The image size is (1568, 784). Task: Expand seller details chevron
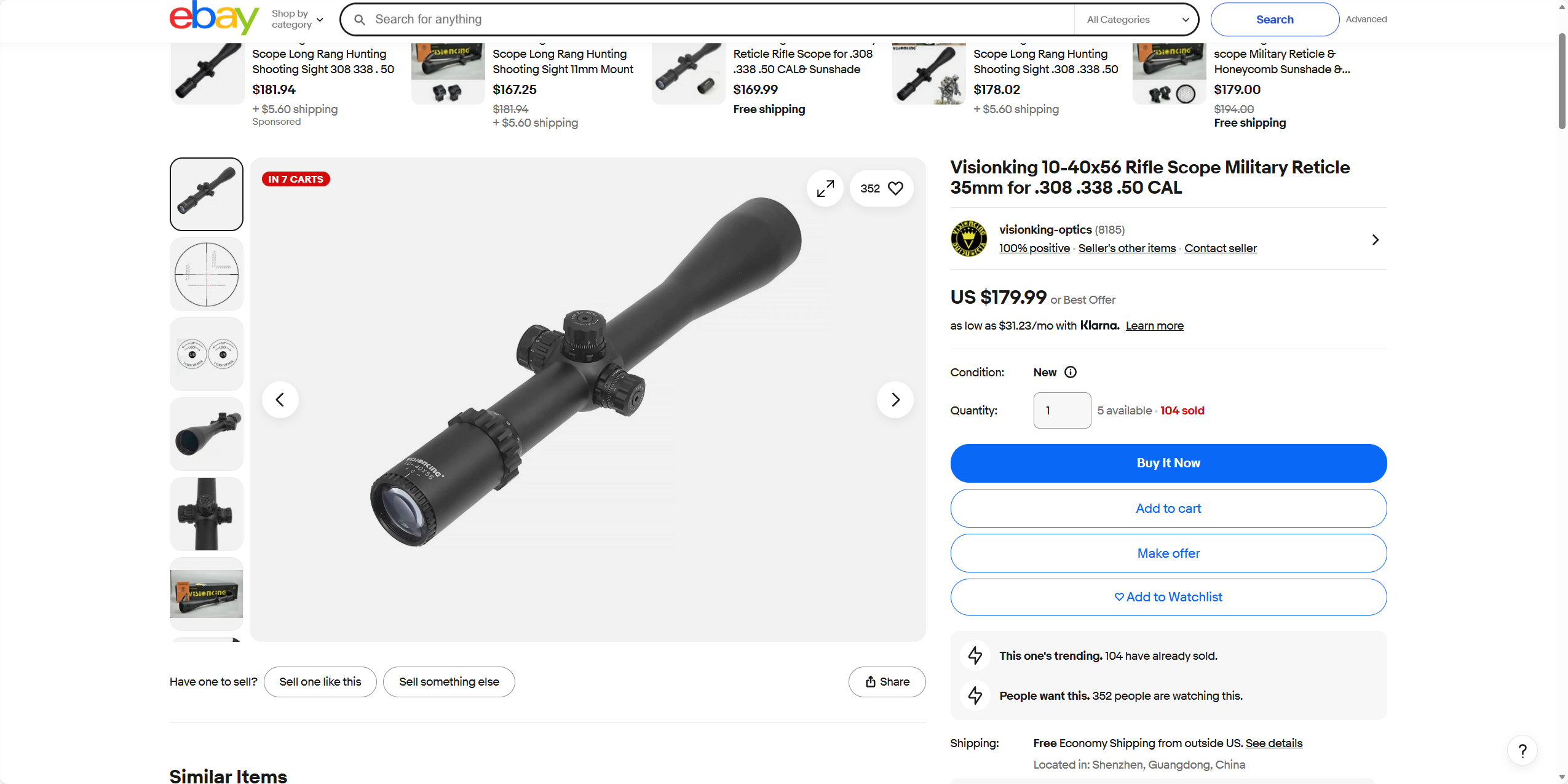click(1376, 240)
